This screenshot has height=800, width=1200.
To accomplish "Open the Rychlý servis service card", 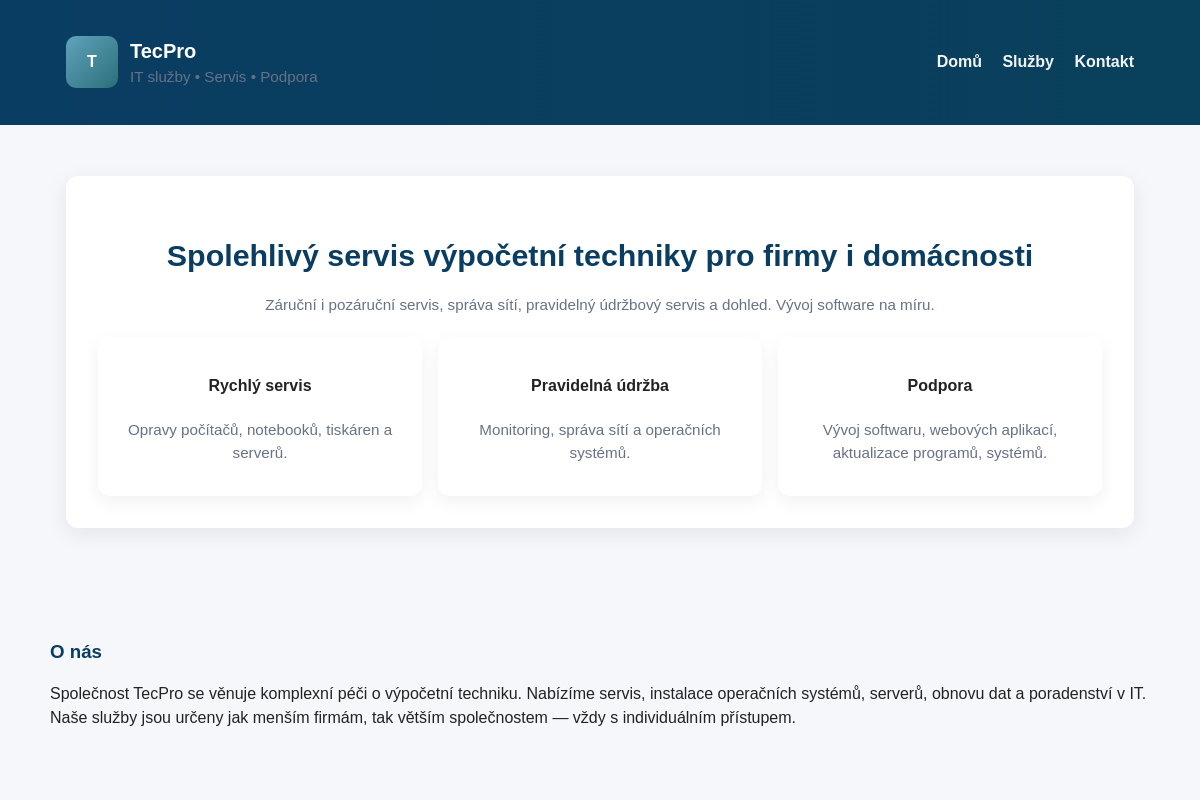I will [260, 416].
